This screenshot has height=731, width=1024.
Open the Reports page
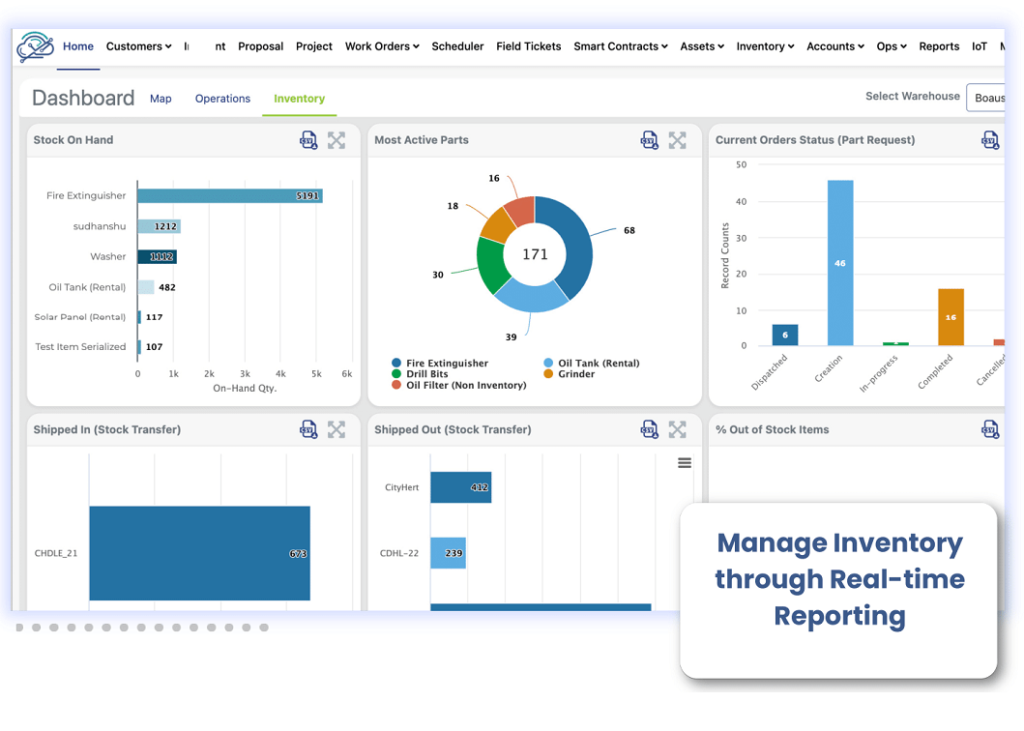[x=939, y=46]
